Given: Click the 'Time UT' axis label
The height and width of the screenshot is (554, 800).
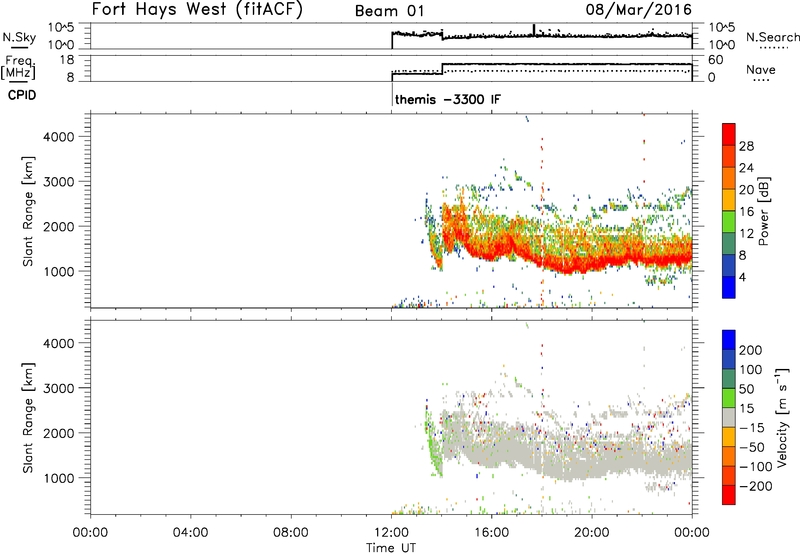Looking at the screenshot, I should pos(391,548).
